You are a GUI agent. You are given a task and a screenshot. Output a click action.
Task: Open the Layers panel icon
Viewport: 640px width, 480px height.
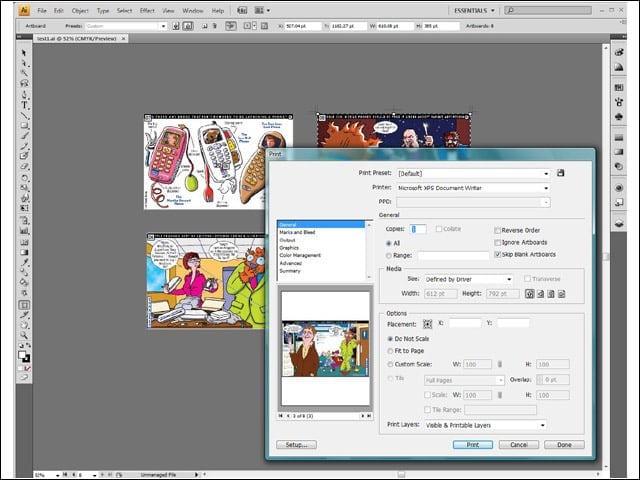619,223
